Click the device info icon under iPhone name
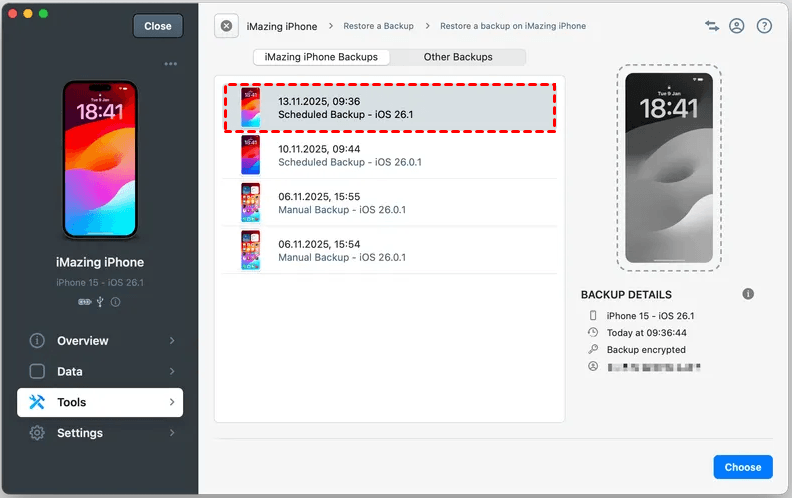Screen dimensions: 792x498 pos(116,302)
